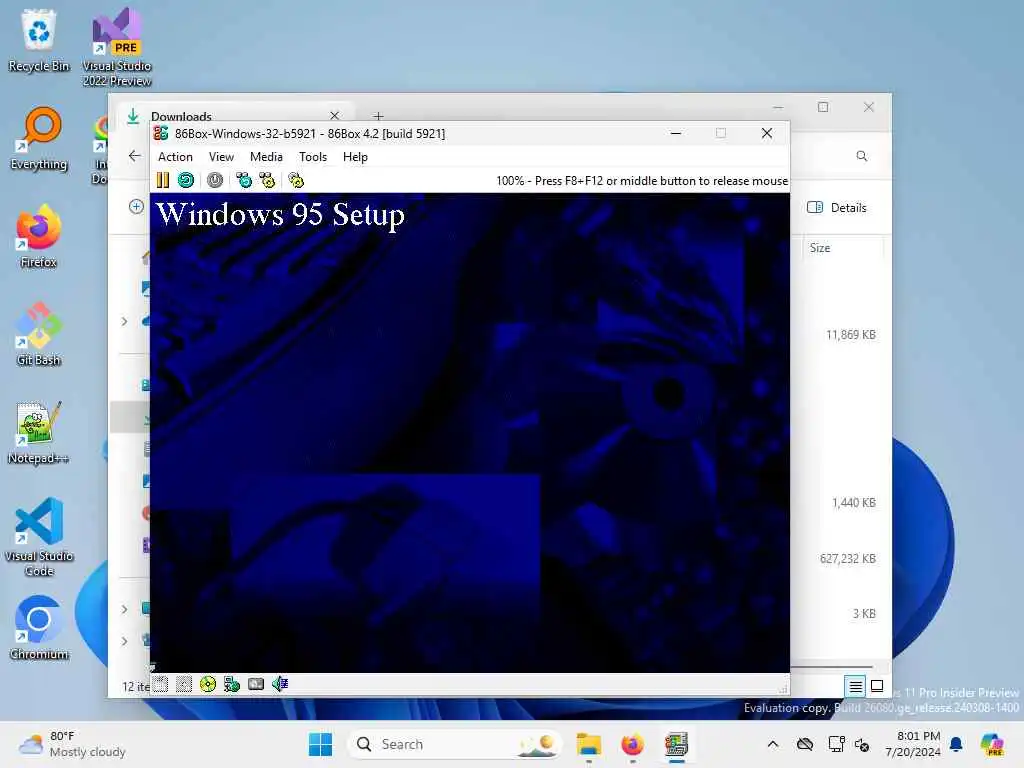Click second floppy drive status icon
Image resolution: width=1024 pixels, height=768 pixels.
tap(184, 684)
